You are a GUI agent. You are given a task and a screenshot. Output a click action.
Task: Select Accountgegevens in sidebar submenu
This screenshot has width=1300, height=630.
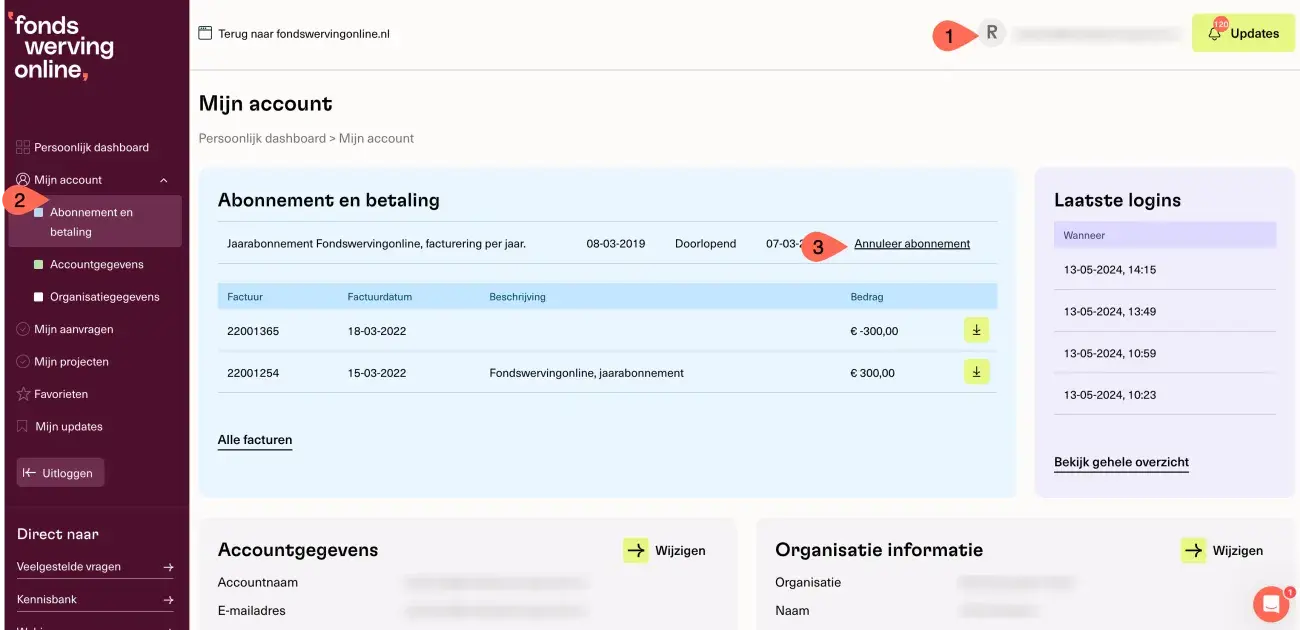click(x=96, y=265)
